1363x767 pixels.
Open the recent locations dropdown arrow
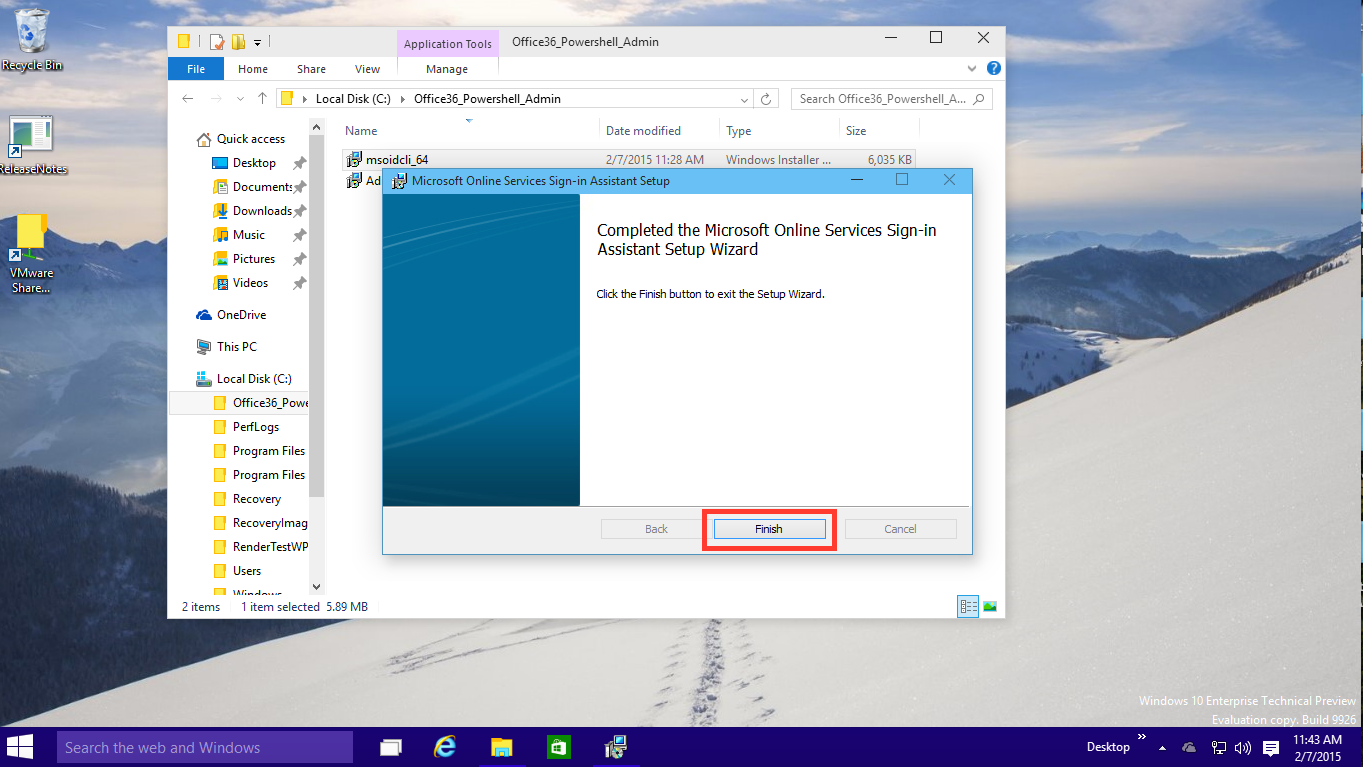coord(240,99)
